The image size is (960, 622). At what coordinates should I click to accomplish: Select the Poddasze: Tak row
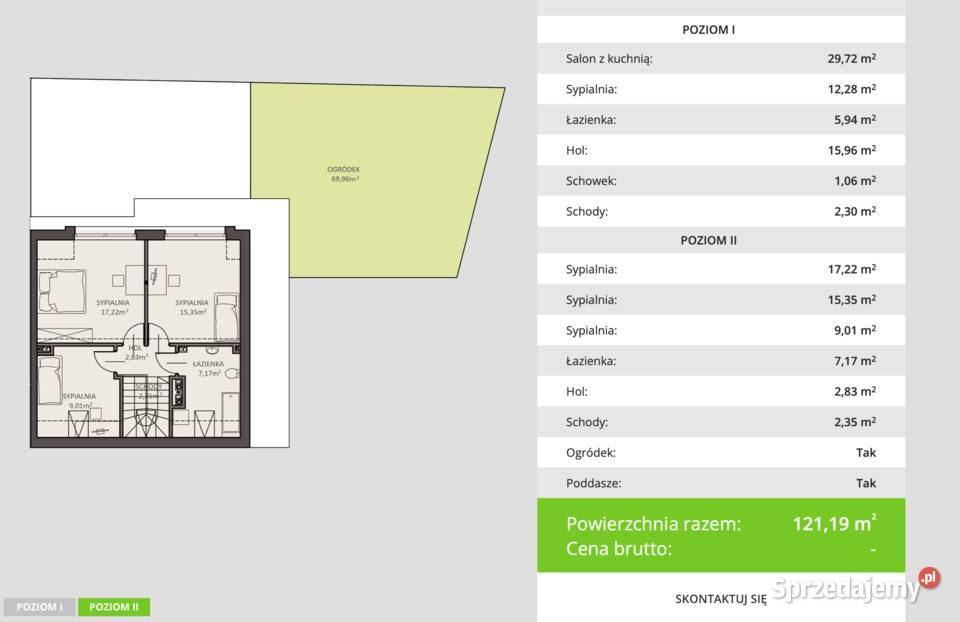(721, 483)
